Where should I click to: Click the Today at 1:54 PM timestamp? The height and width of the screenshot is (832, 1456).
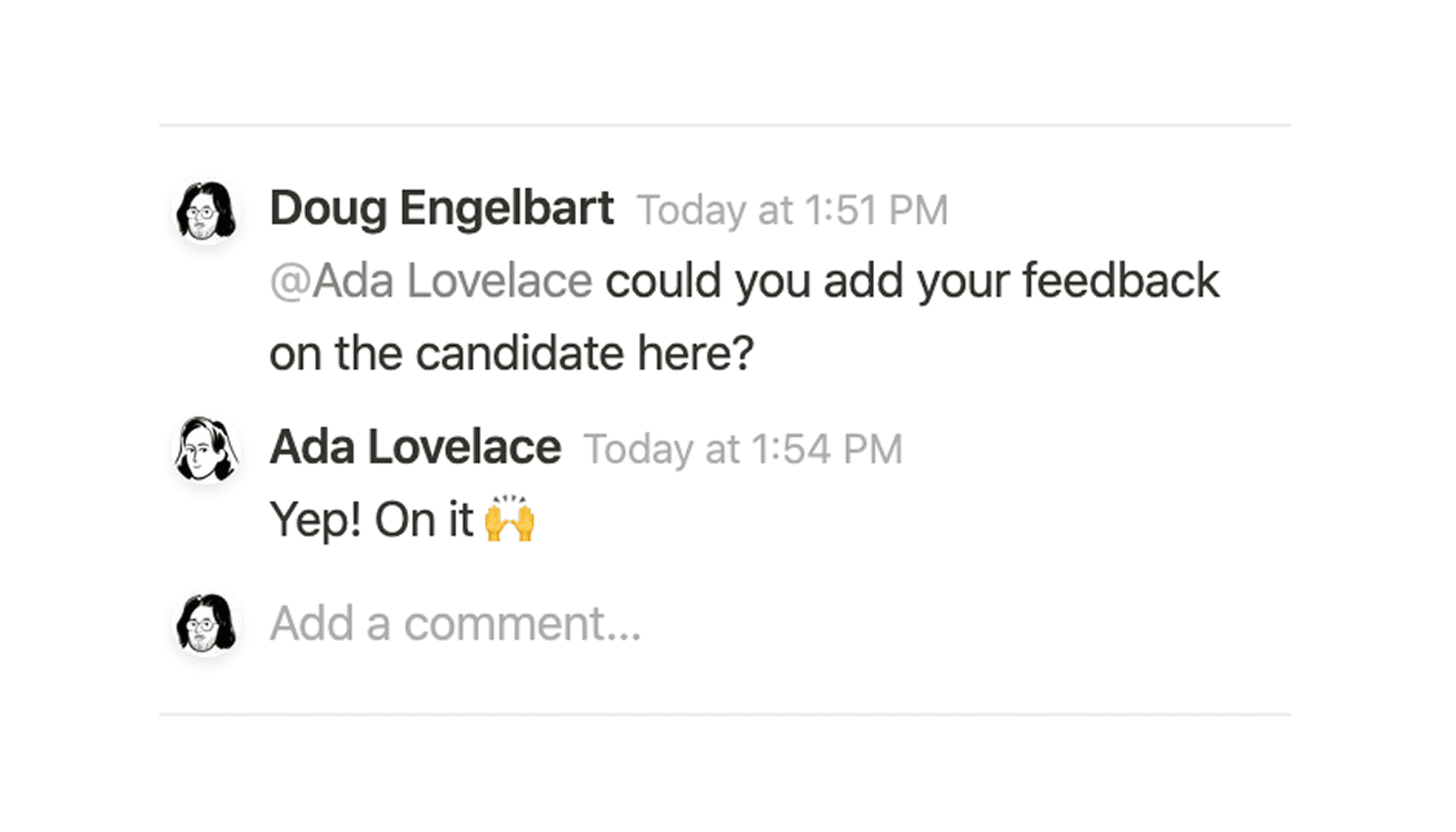(x=744, y=449)
